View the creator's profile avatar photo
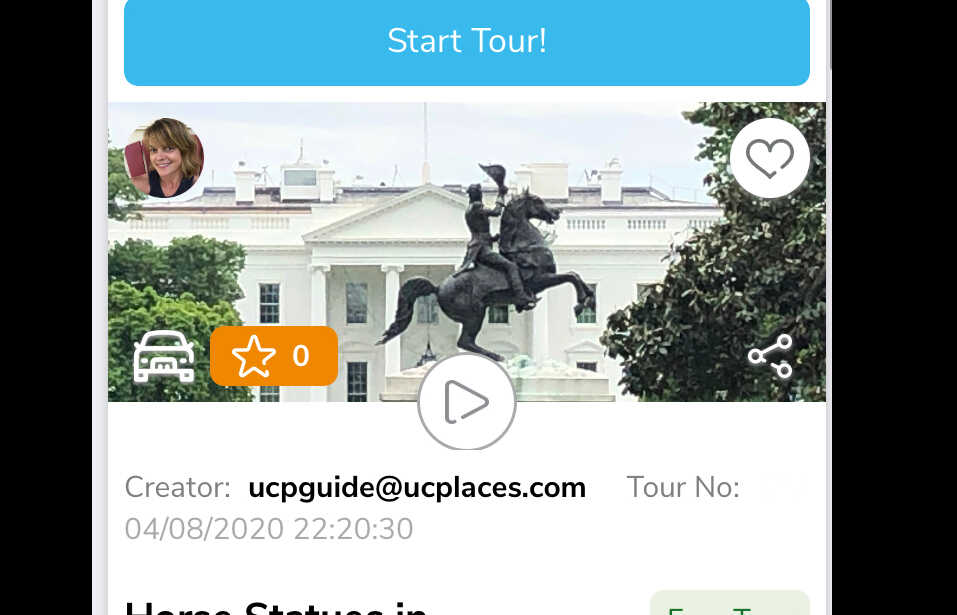The height and width of the screenshot is (615, 957). (164, 158)
